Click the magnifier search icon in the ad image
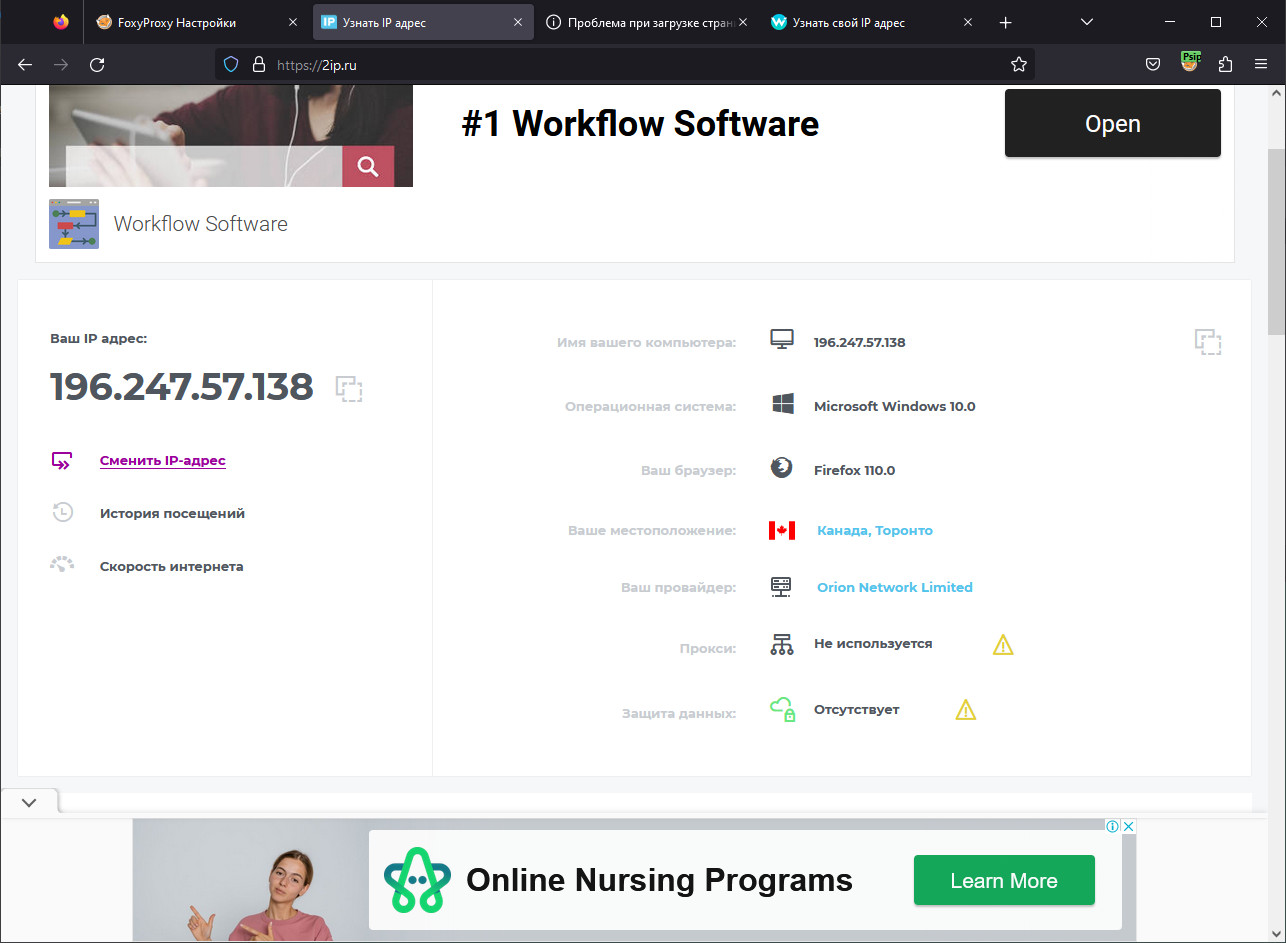The height and width of the screenshot is (943, 1286). point(368,166)
